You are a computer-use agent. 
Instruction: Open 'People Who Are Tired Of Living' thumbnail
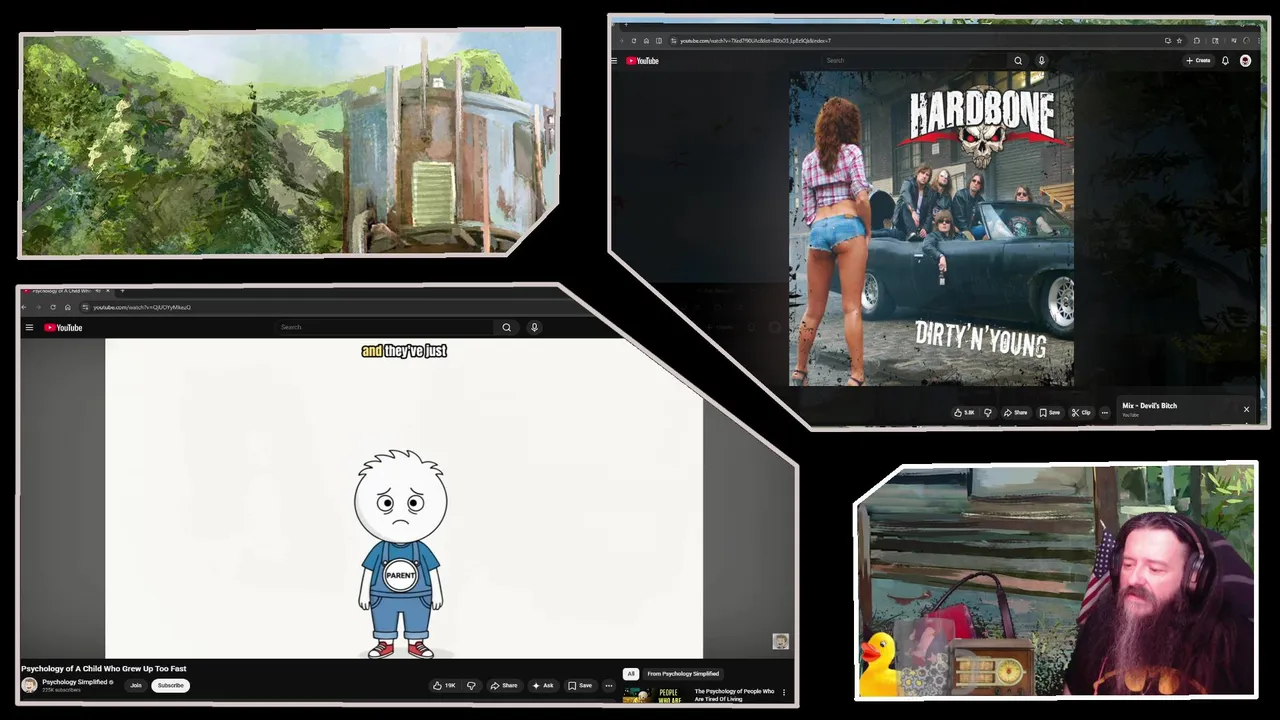[x=655, y=695]
